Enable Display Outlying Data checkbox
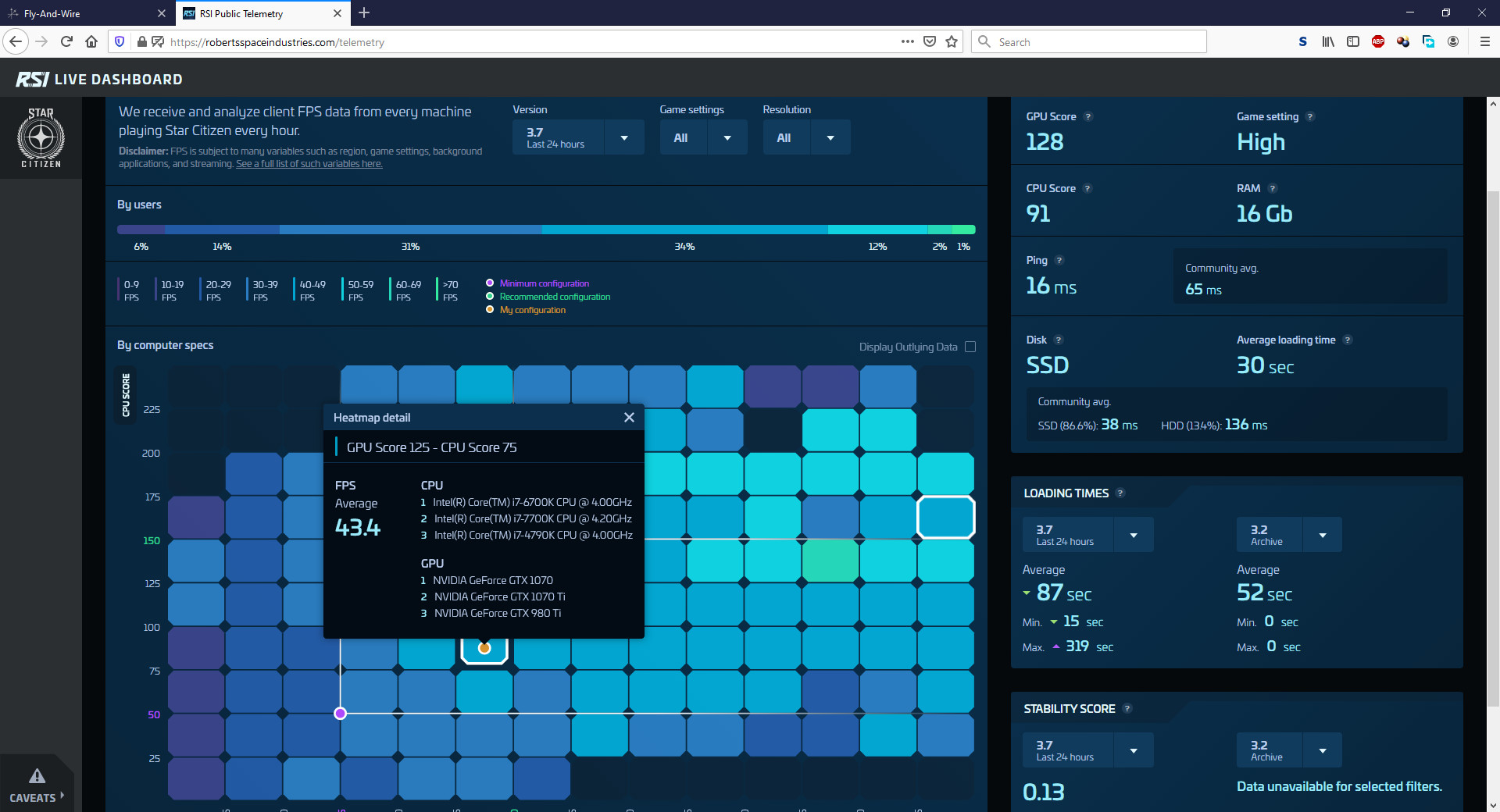Screen dimensions: 1500x812 (970, 347)
